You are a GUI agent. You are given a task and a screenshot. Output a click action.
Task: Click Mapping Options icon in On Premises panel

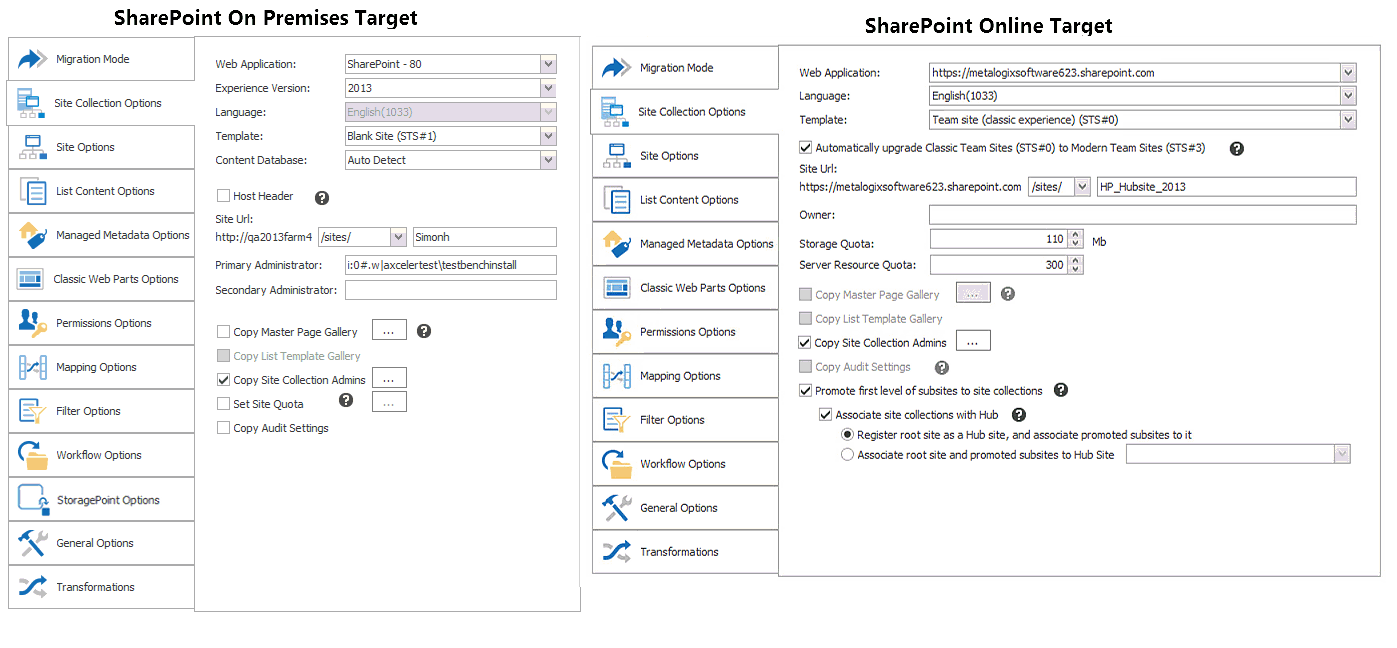(x=33, y=367)
